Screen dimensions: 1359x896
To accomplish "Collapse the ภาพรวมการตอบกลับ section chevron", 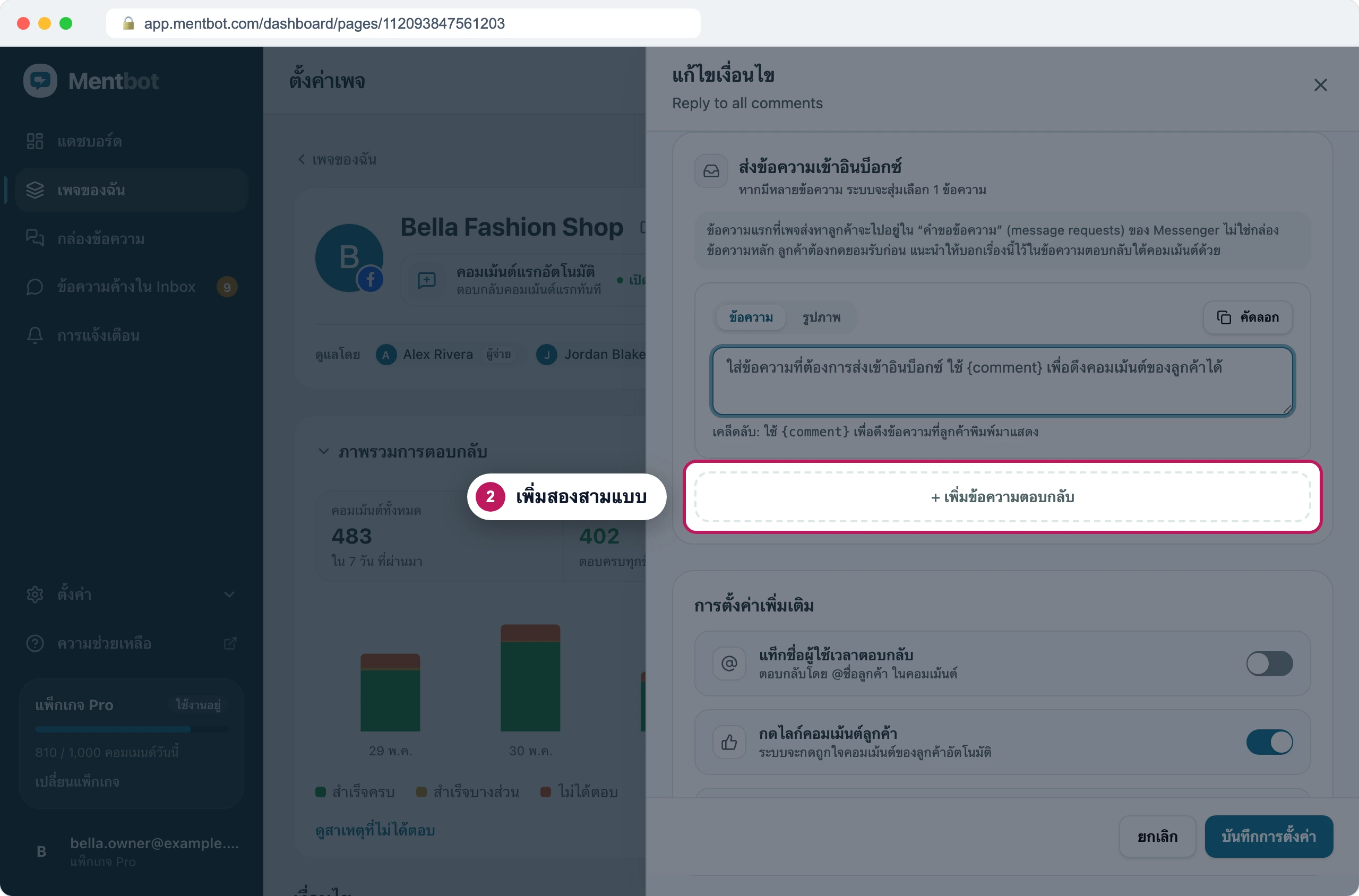I will pos(323,451).
